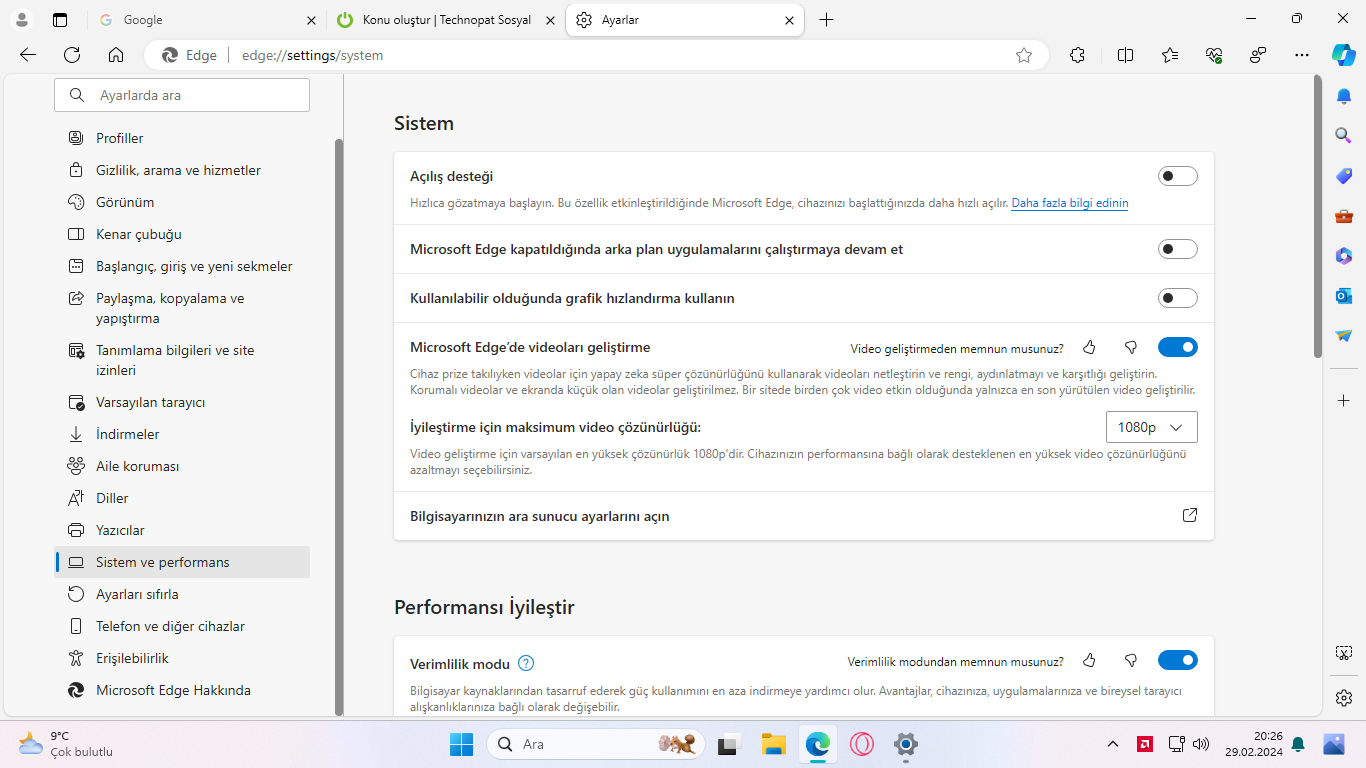Open Diller settings page
Screen dimensions: 1366x768
tap(182, 498)
